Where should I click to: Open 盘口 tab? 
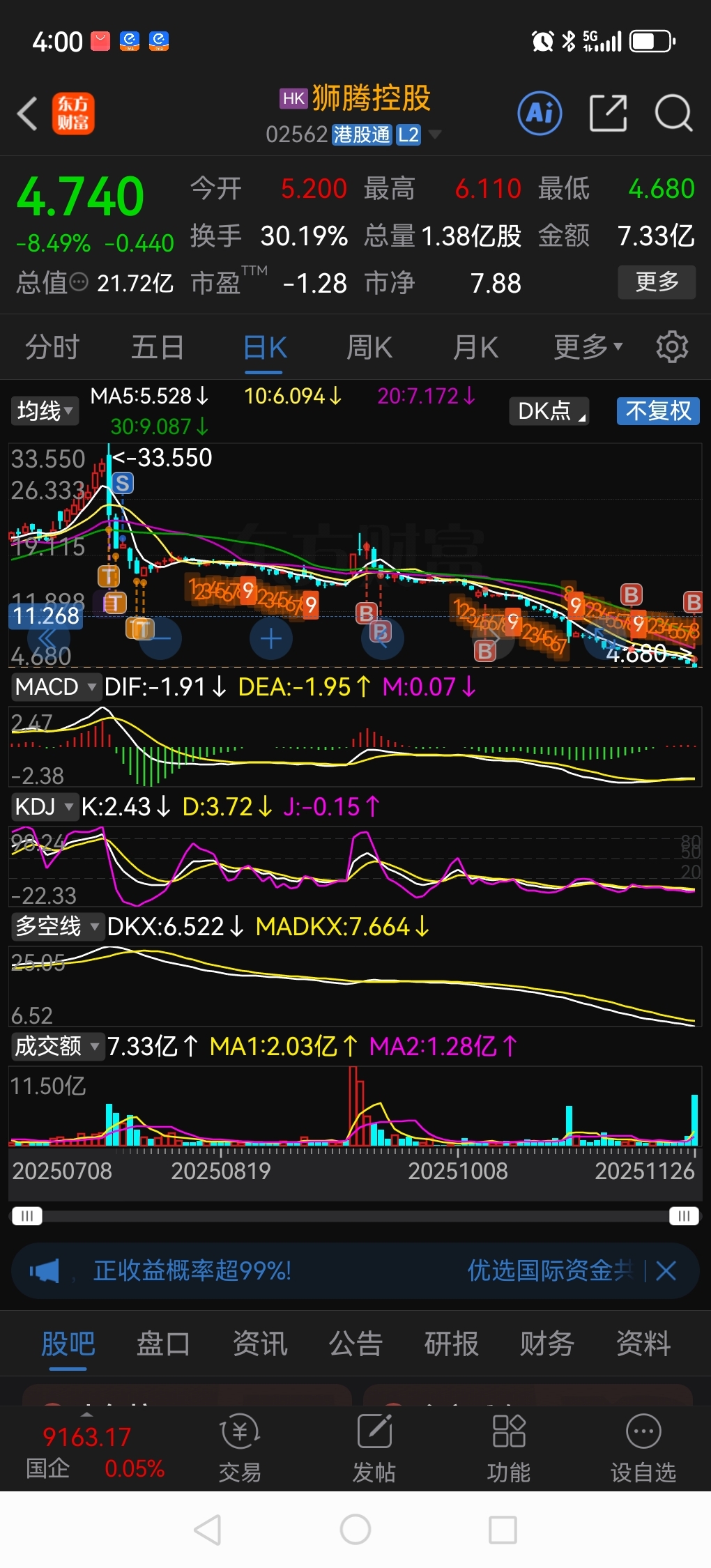tap(163, 1344)
